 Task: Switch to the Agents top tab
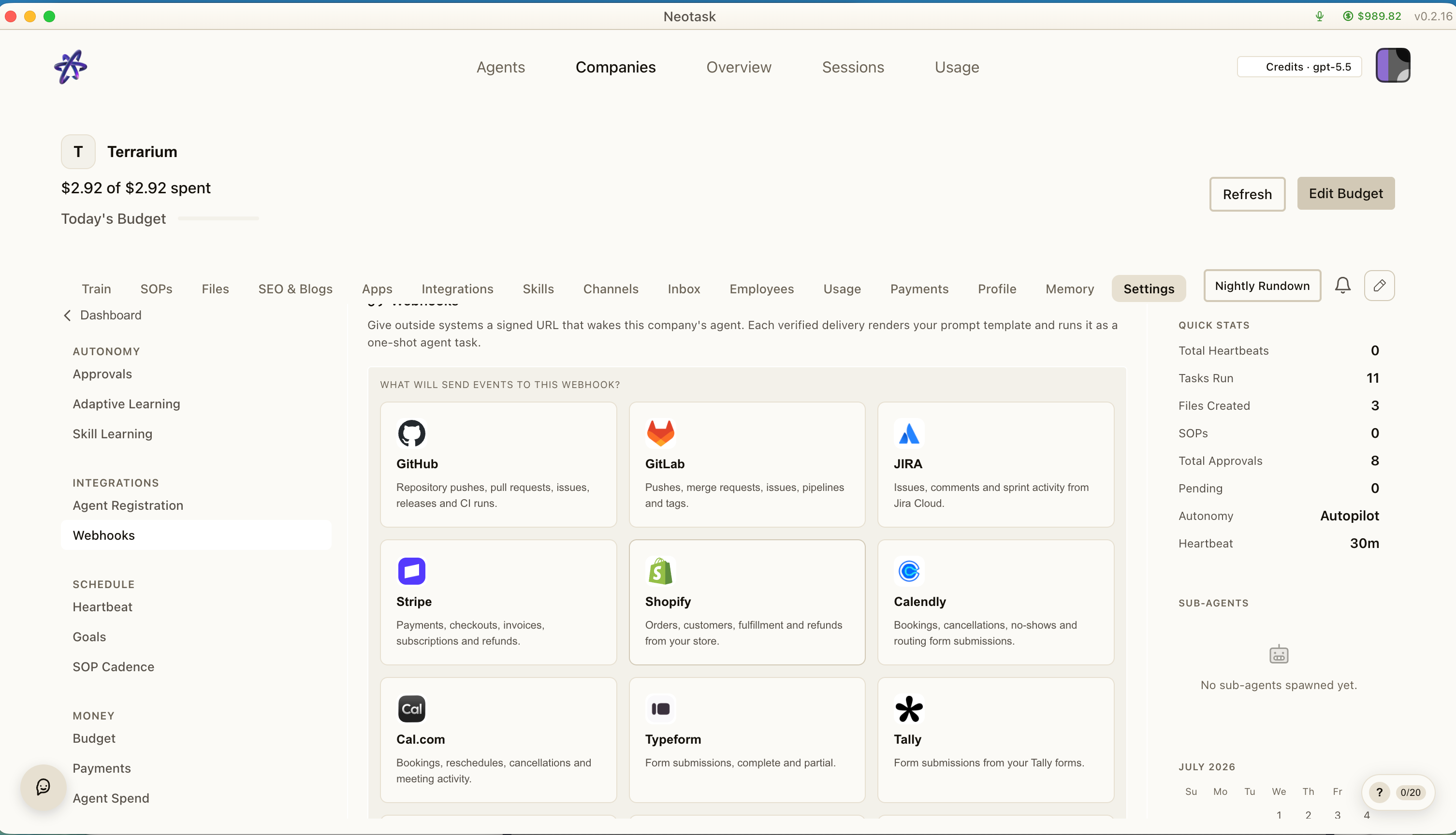click(500, 67)
